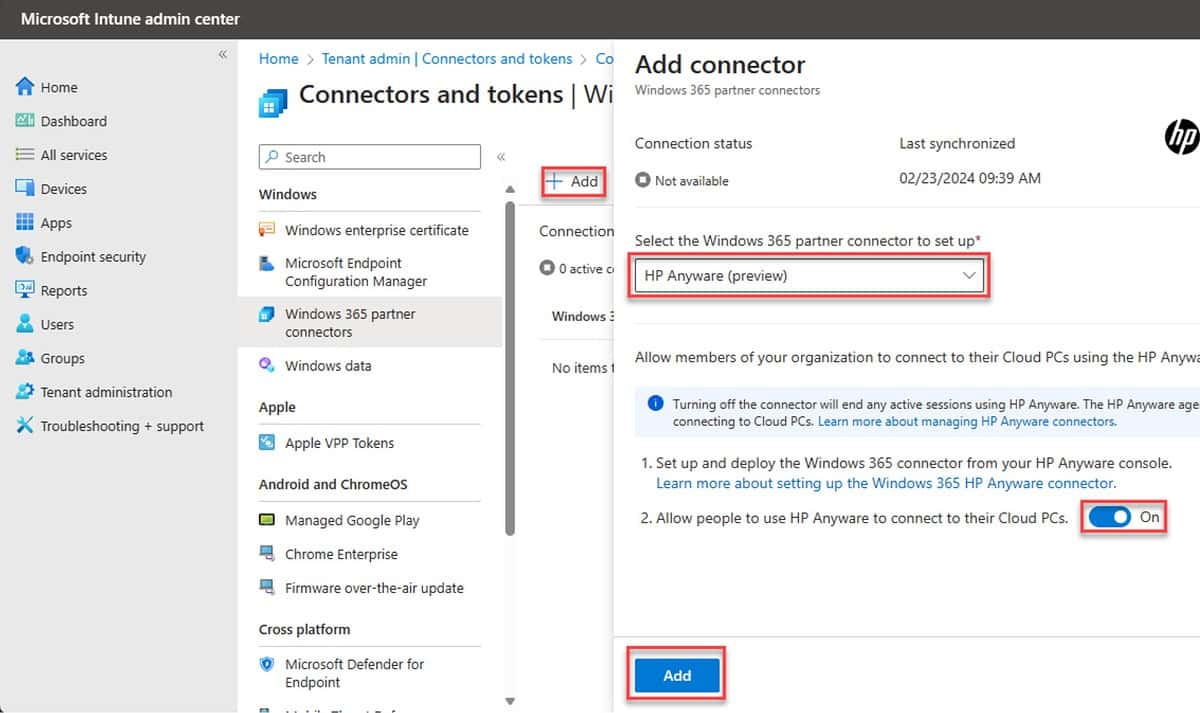
Task: Select the active connections radio indicator
Action: [547, 267]
